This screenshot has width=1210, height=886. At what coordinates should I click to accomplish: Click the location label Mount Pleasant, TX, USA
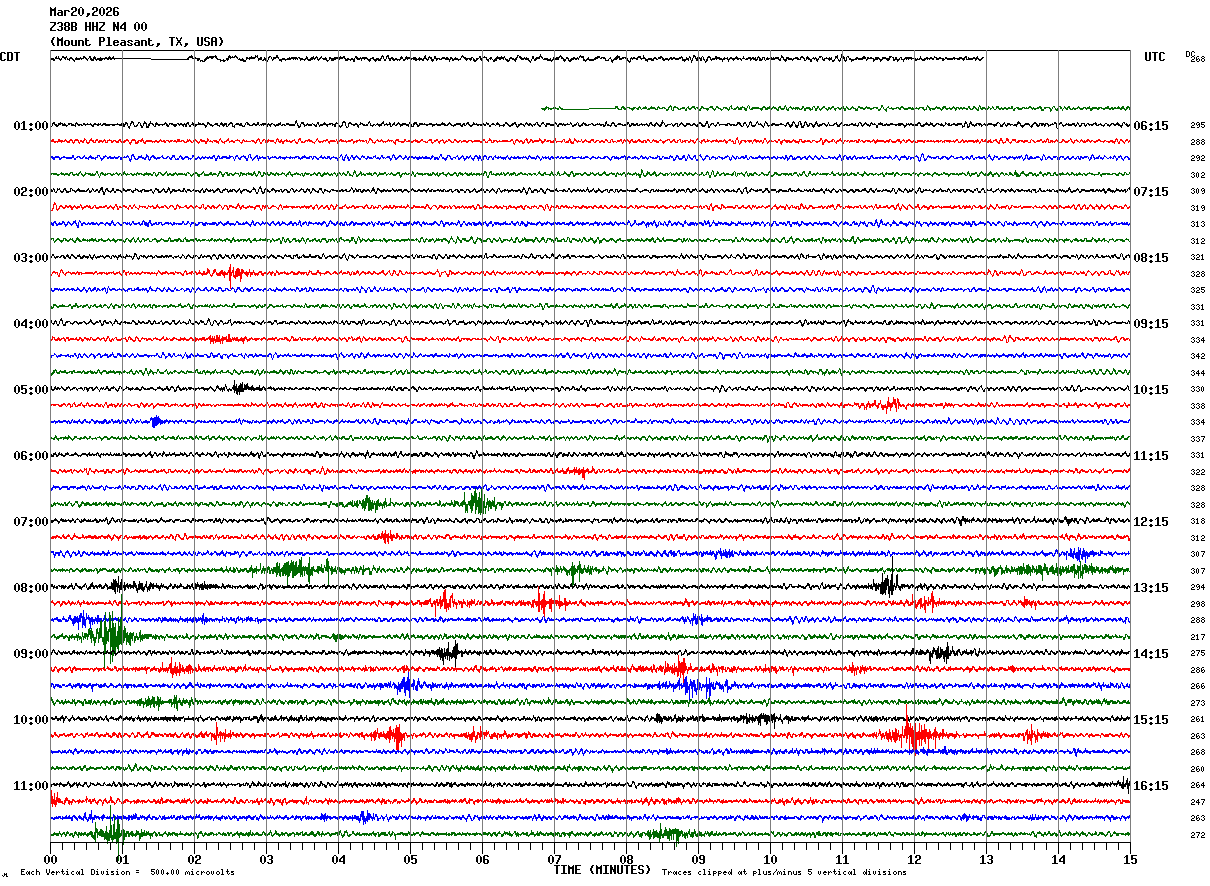[x=137, y=42]
